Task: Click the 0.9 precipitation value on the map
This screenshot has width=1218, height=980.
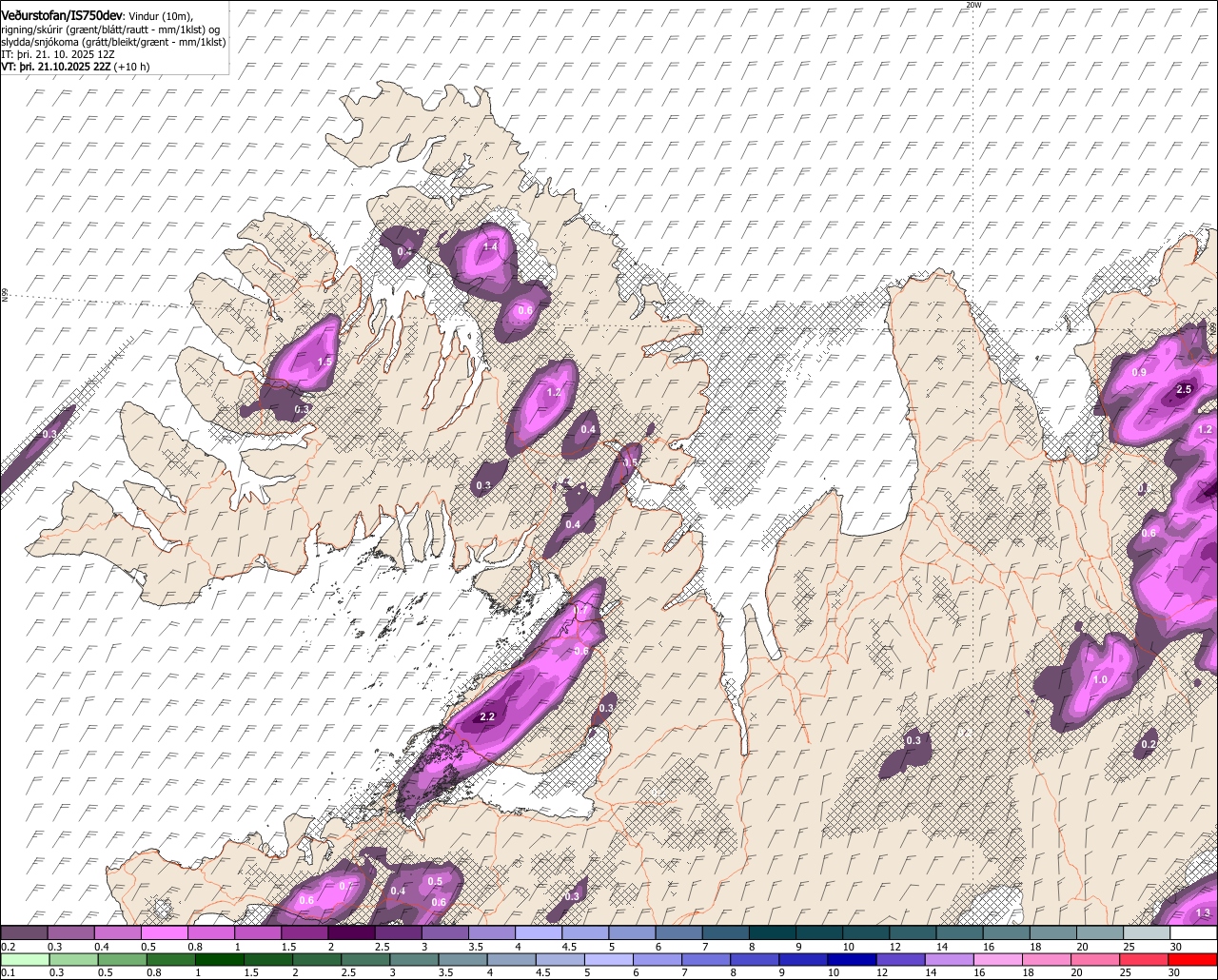Action: click(1139, 372)
